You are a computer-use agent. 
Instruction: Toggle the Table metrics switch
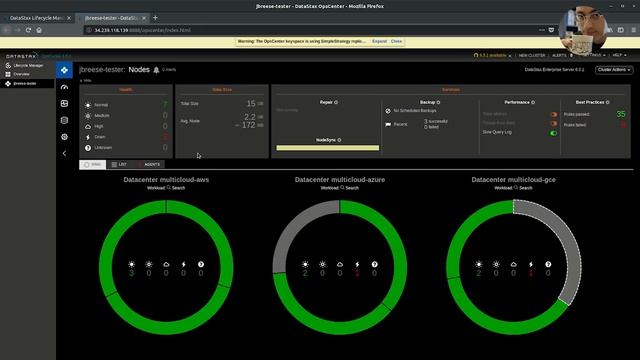(x=553, y=114)
